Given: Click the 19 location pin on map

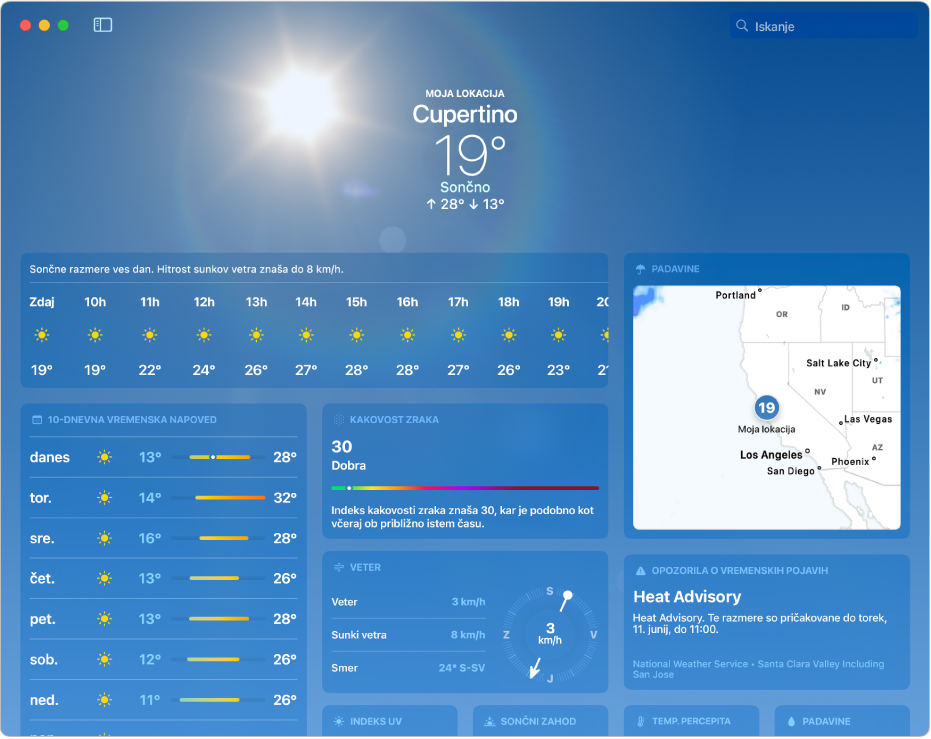Looking at the screenshot, I should [767, 408].
